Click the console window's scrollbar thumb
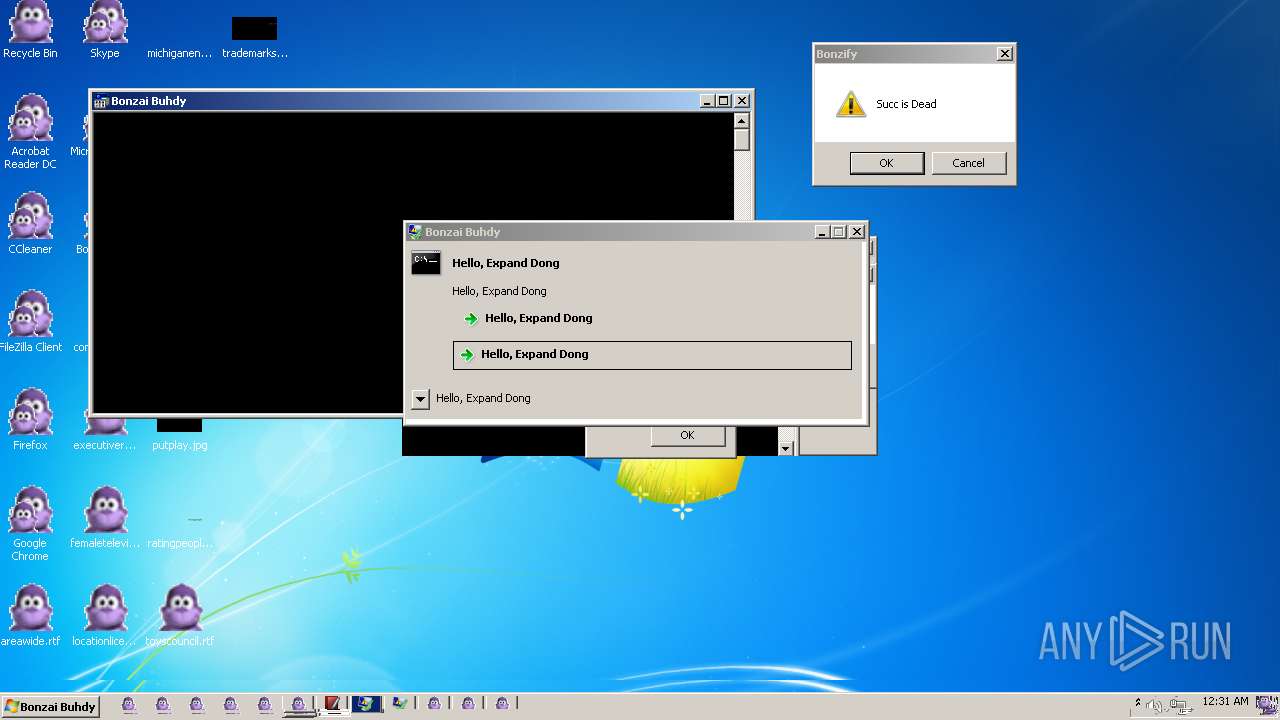 (741, 139)
